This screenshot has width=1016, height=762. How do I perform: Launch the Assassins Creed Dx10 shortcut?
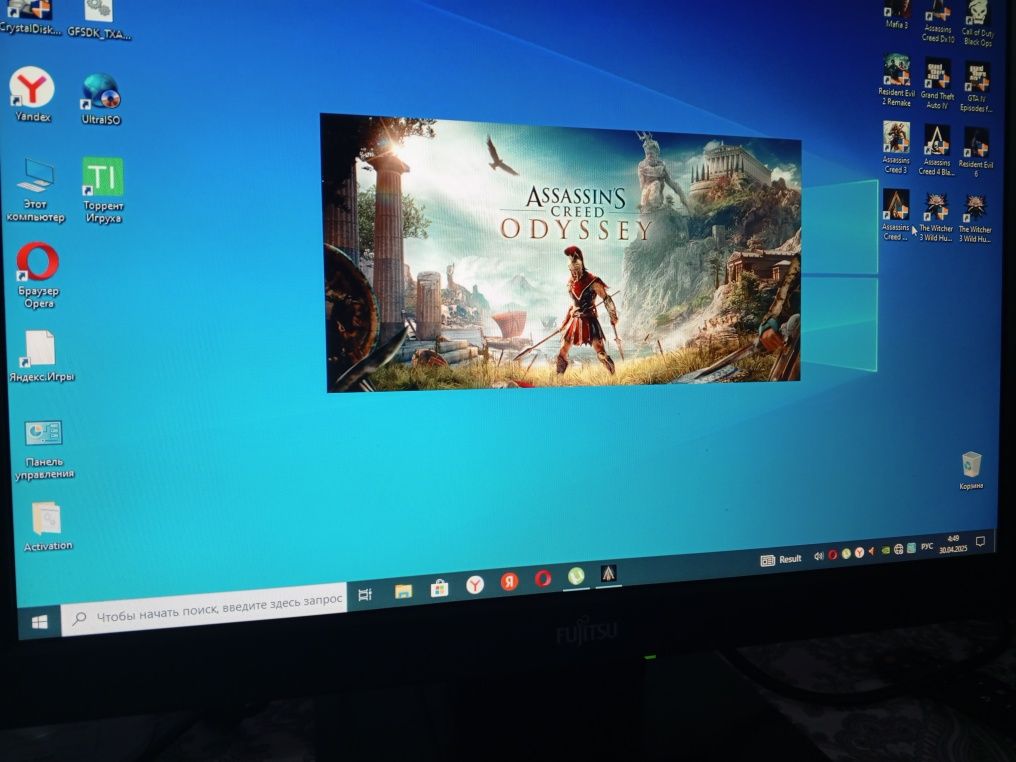pyautogui.click(x=938, y=21)
